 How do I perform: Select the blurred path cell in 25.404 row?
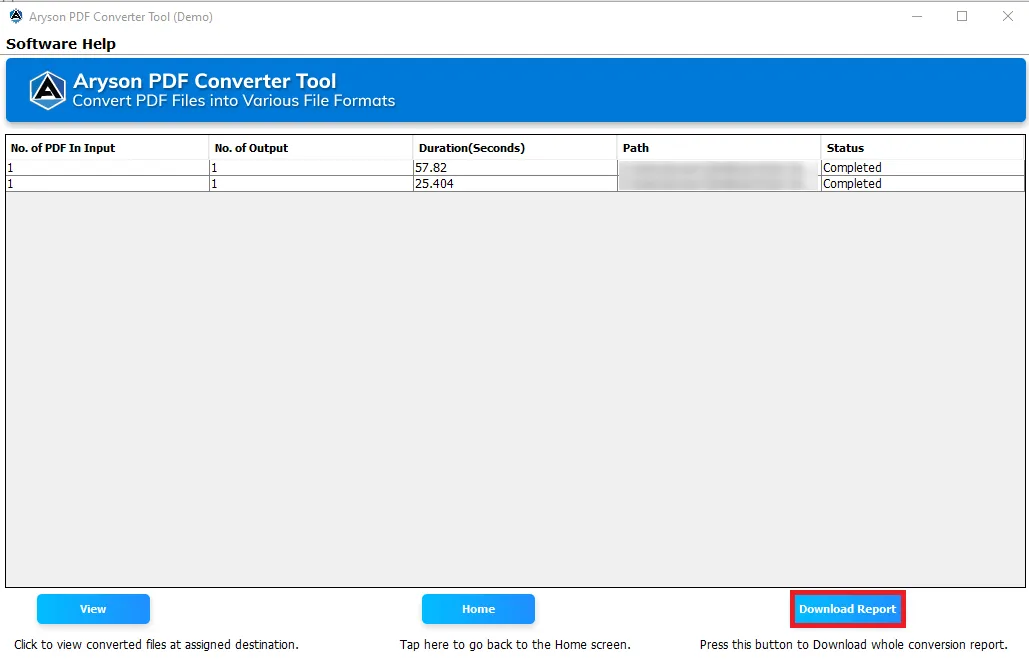(x=719, y=184)
